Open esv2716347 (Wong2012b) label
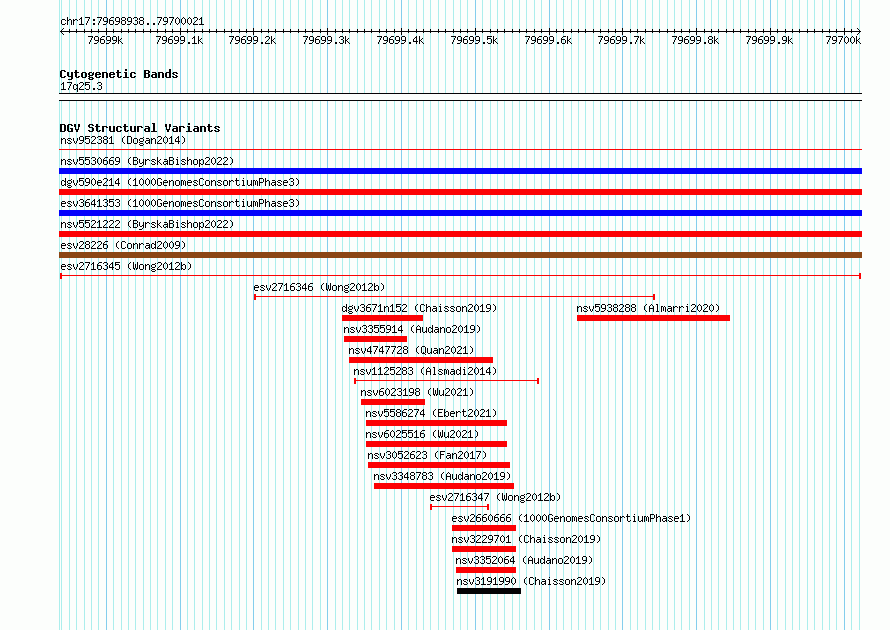Image resolution: width=890 pixels, height=630 pixels. coord(495,497)
